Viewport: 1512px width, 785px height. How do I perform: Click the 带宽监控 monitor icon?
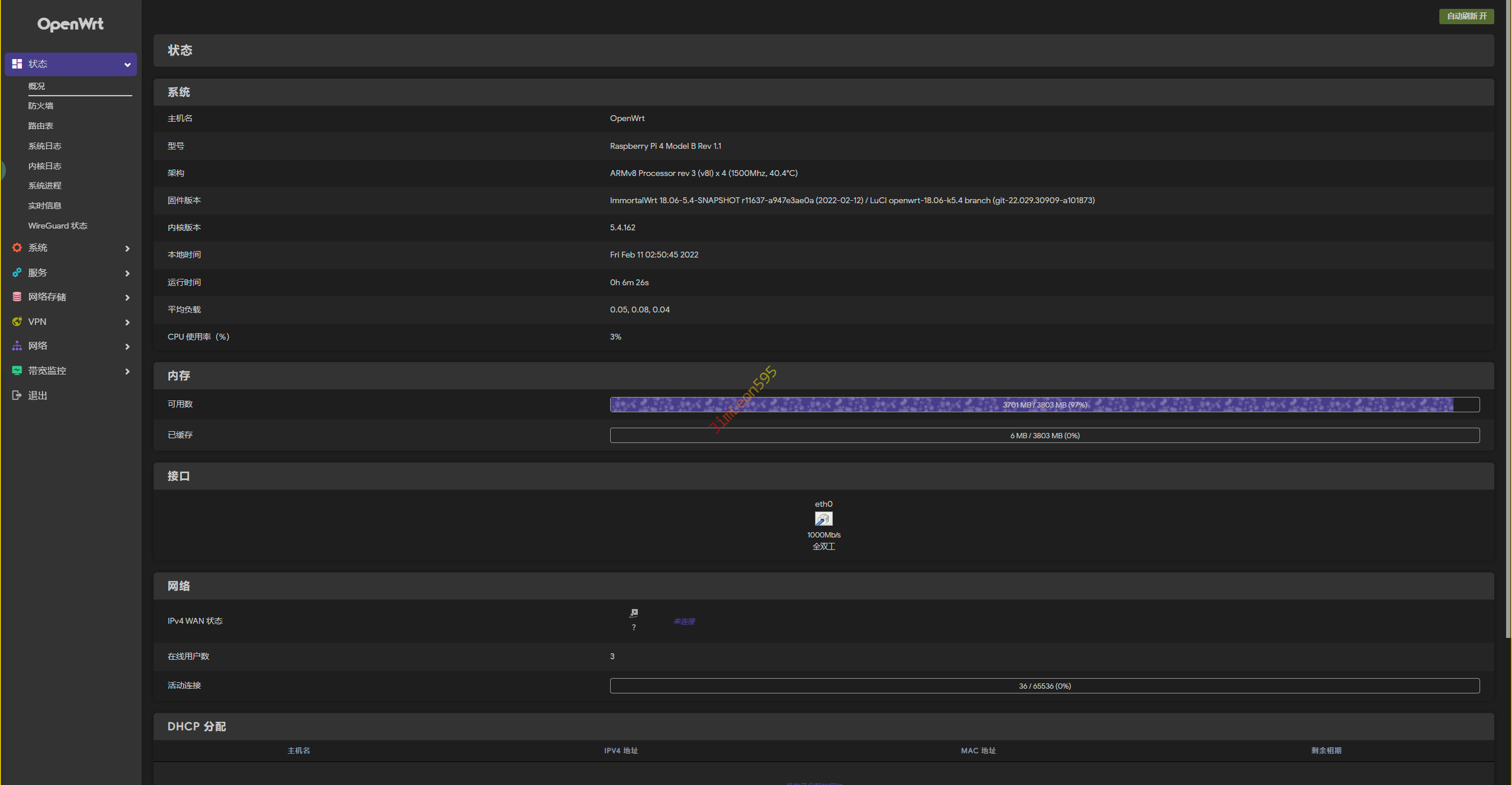coord(17,371)
